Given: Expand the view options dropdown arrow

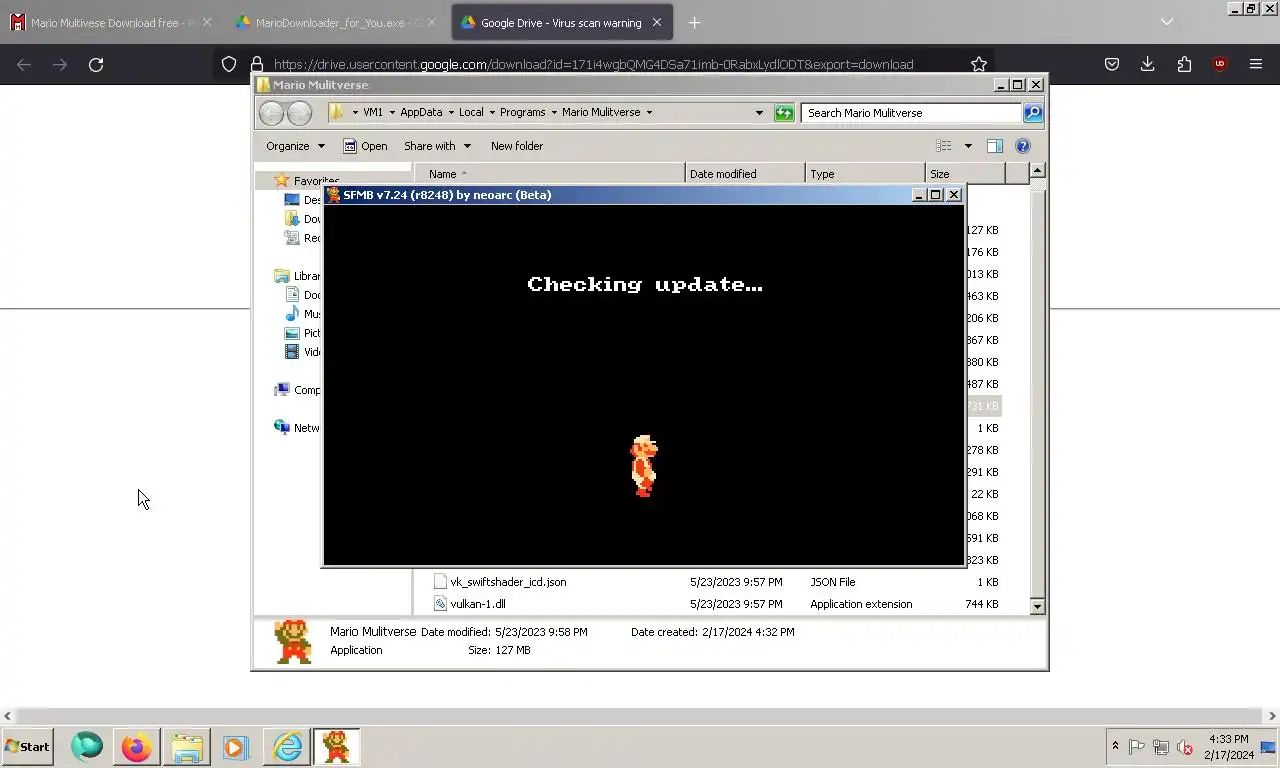Looking at the screenshot, I should (x=967, y=146).
